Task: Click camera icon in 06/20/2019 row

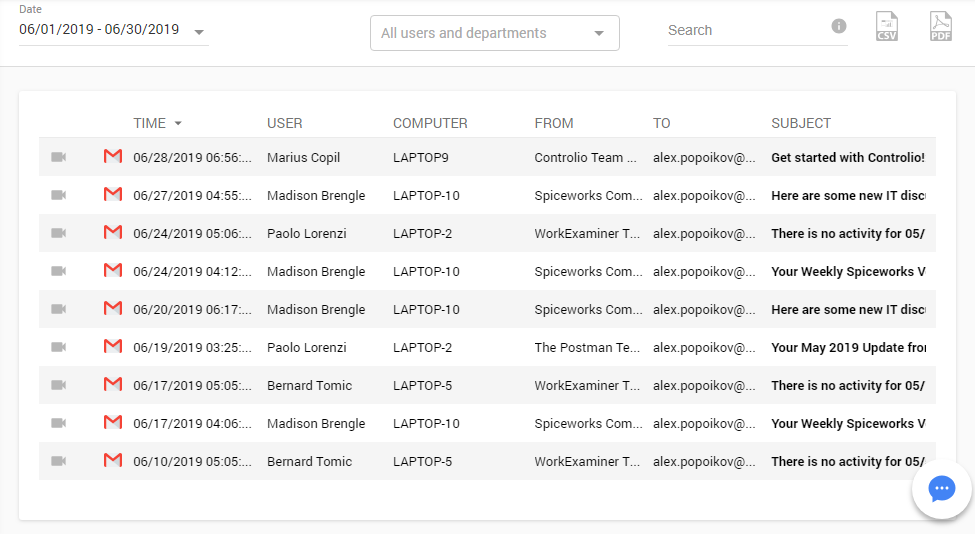Action: (x=59, y=309)
